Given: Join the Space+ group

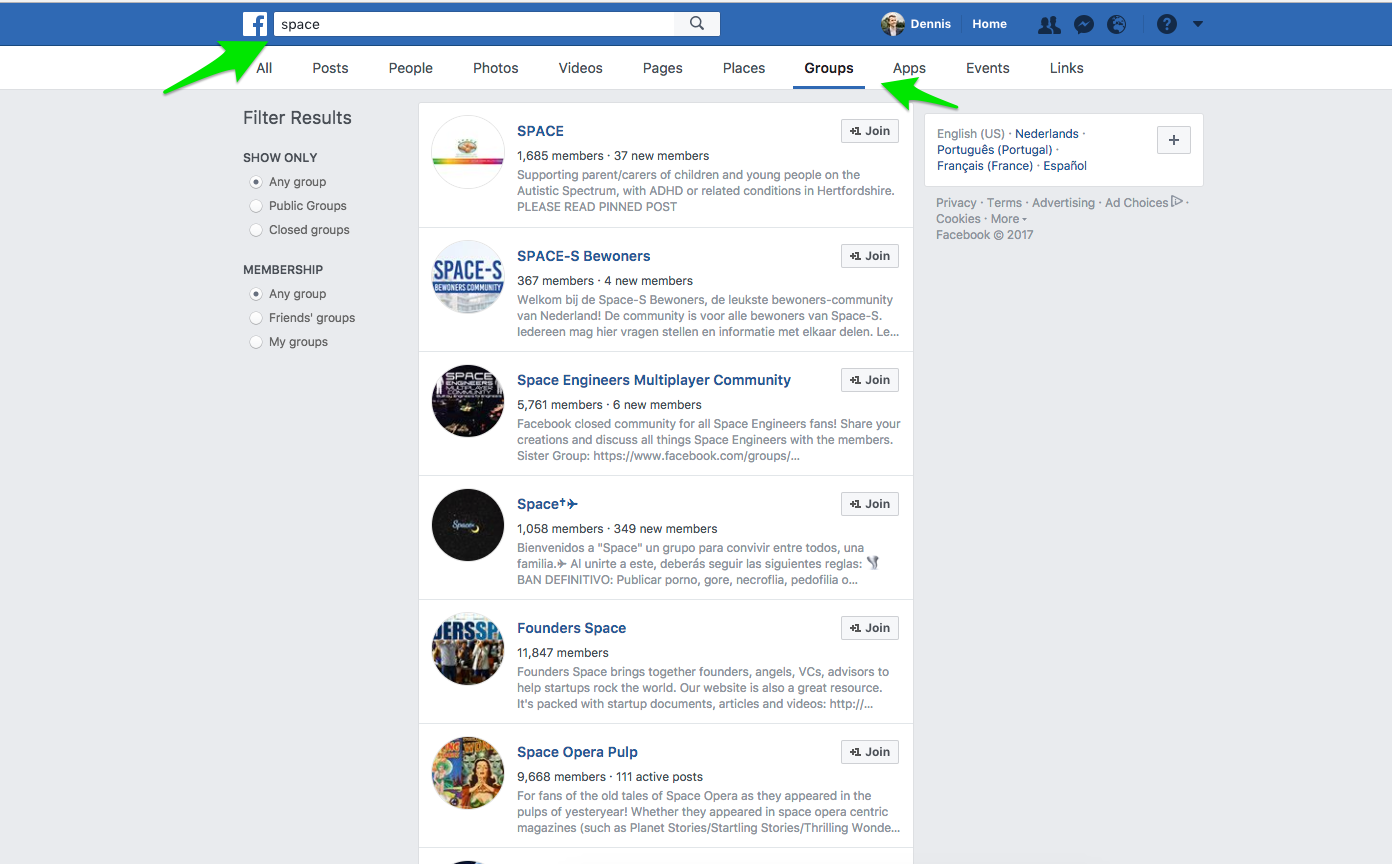Looking at the screenshot, I should pyautogui.click(x=870, y=504).
